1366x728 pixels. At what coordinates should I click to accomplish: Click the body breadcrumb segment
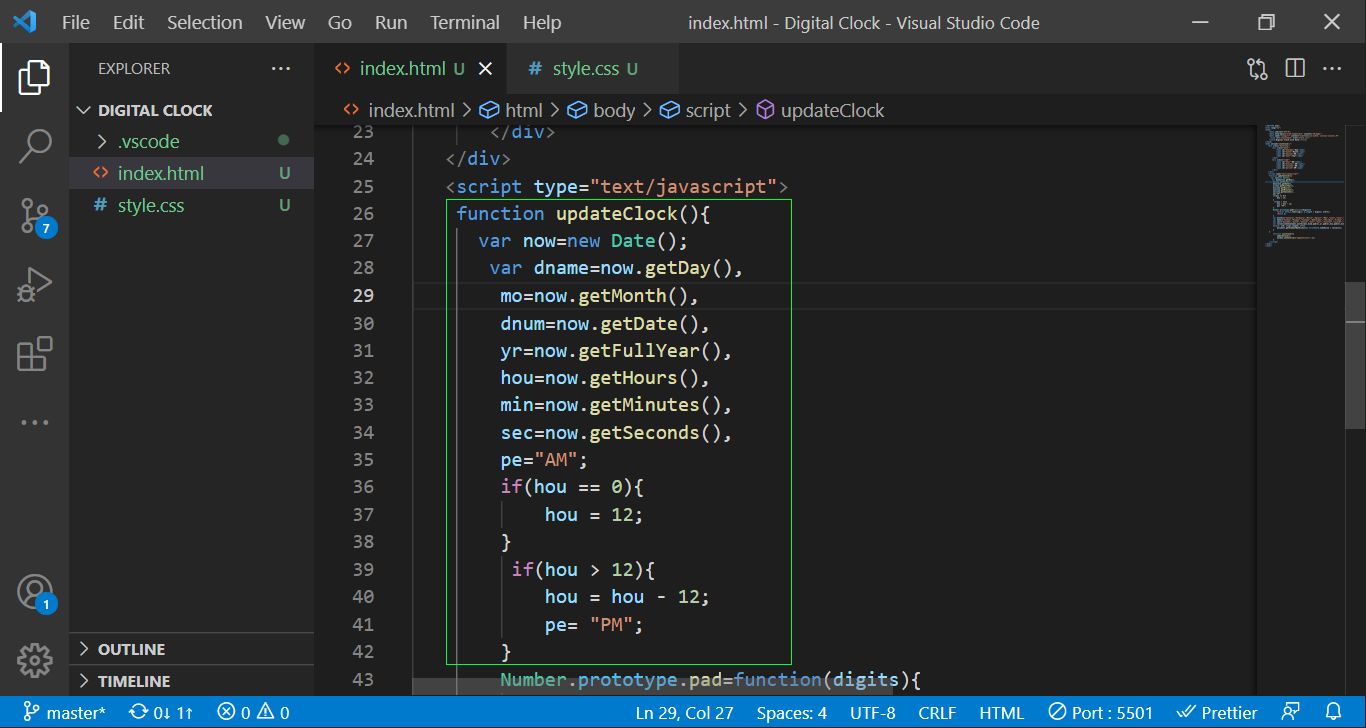click(602, 110)
